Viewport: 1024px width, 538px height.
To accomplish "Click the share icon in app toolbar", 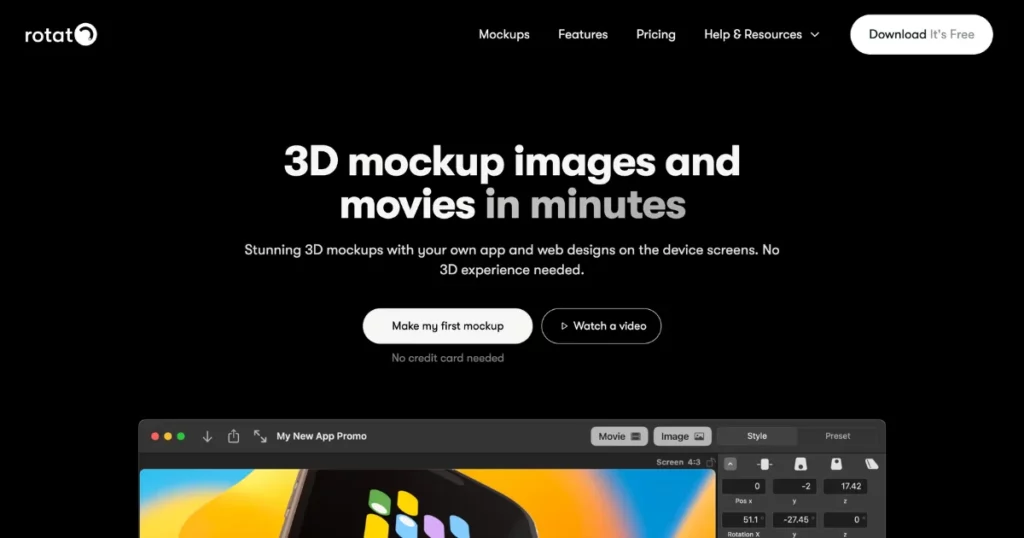I will click(233, 436).
